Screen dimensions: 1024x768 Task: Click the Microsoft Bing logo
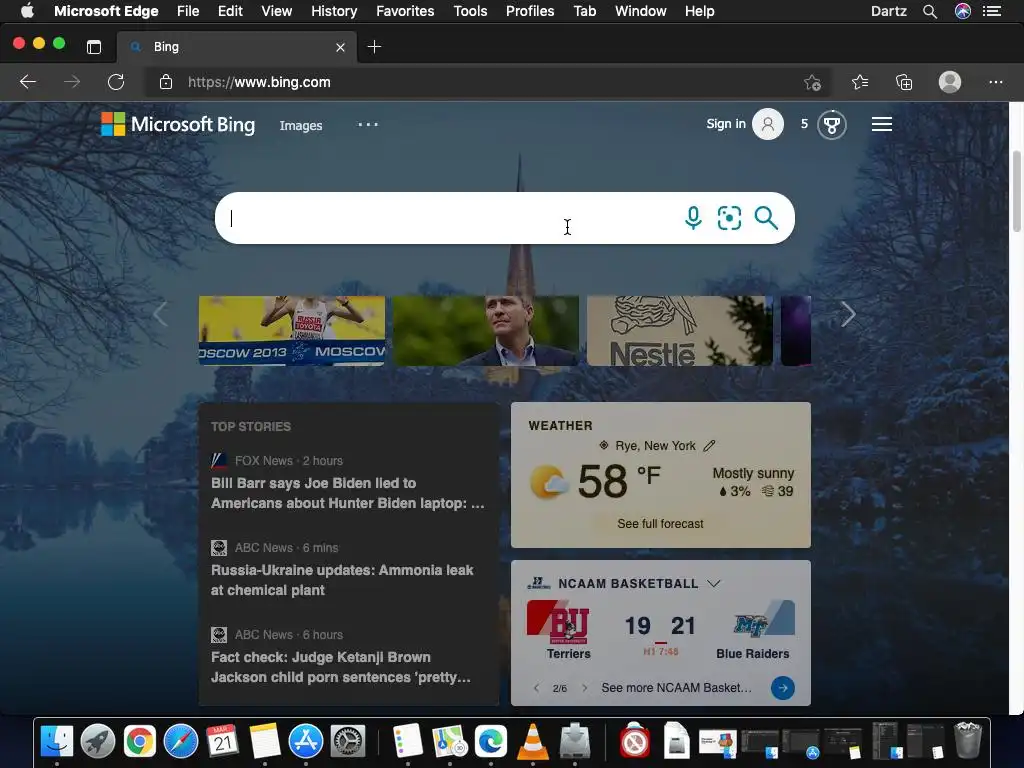tap(178, 124)
